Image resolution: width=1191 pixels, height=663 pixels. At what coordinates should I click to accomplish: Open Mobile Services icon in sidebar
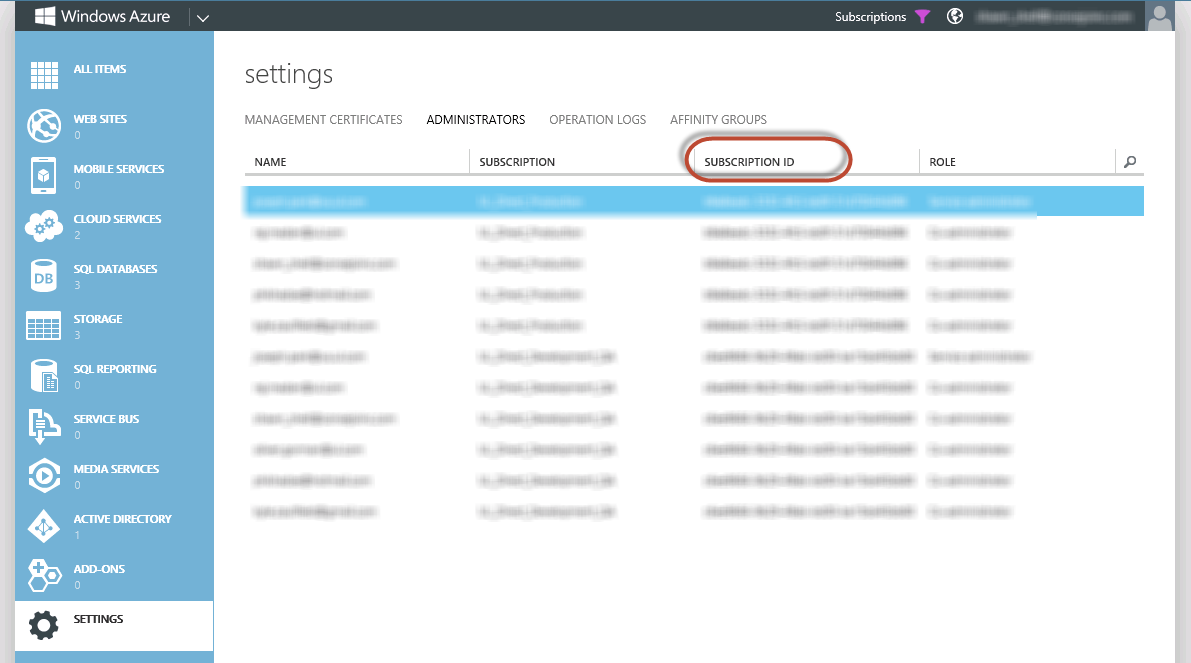[x=44, y=175]
